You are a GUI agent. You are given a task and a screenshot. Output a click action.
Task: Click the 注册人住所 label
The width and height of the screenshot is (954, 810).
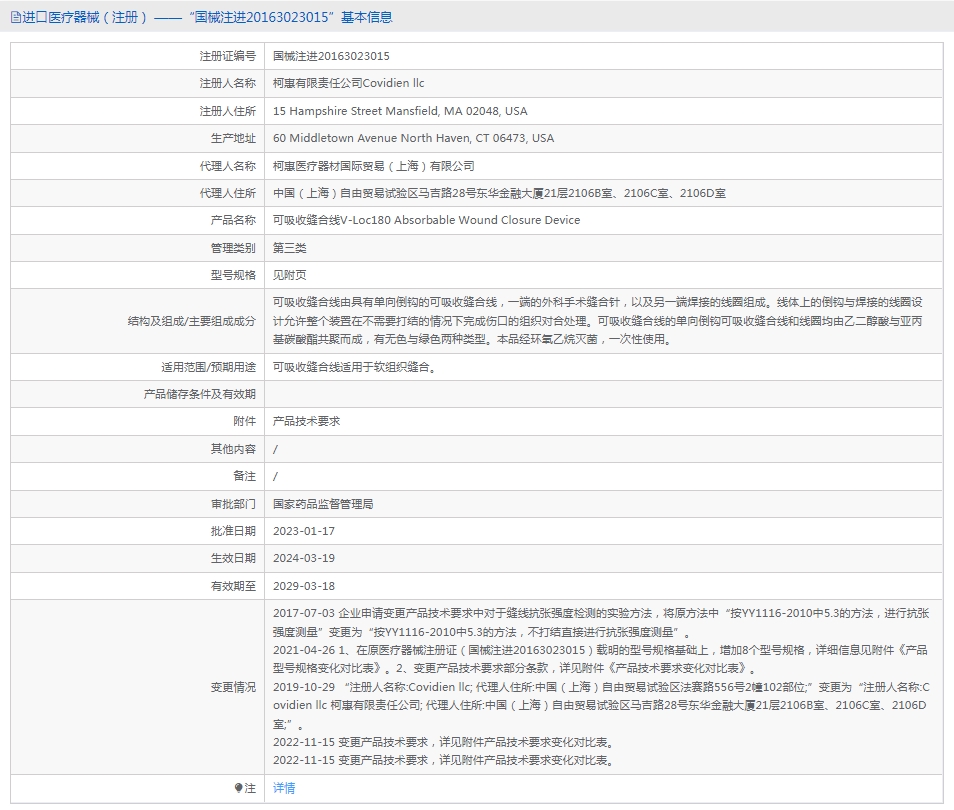(x=228, y=111)
